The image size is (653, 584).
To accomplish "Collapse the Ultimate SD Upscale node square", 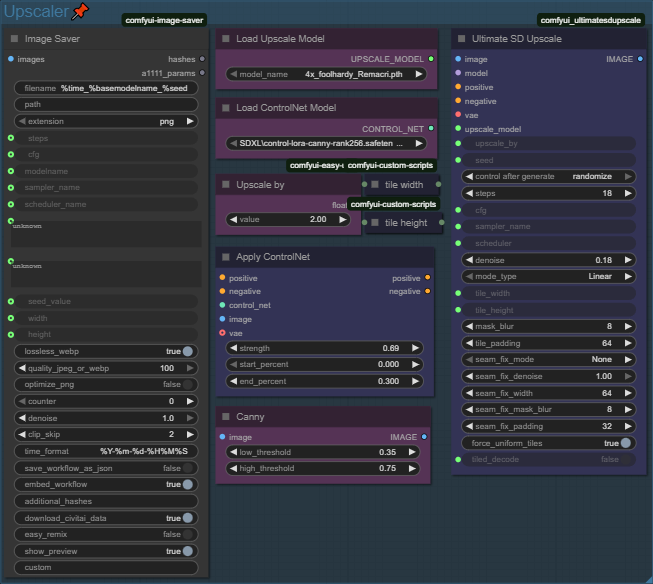I will pyautogui.click(x=461, y=39).
